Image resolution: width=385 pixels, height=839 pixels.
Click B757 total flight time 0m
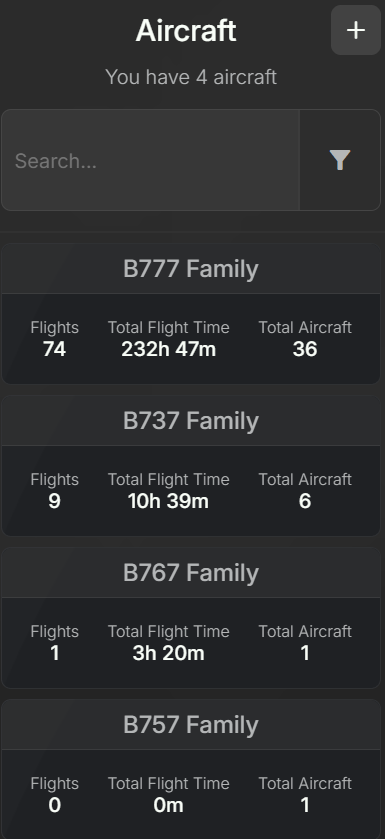168,805
